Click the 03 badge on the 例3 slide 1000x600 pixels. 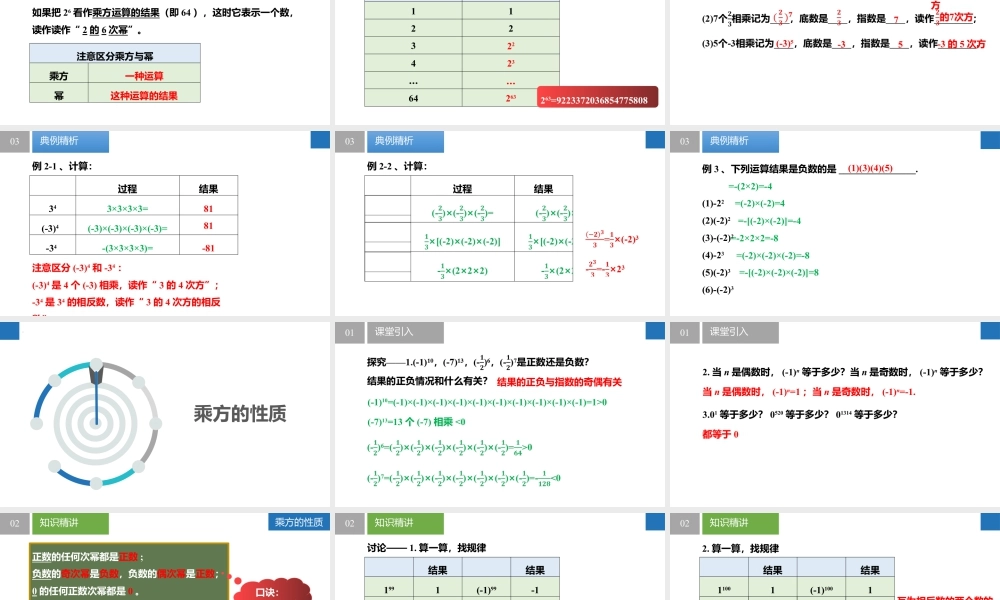point(684,141)
